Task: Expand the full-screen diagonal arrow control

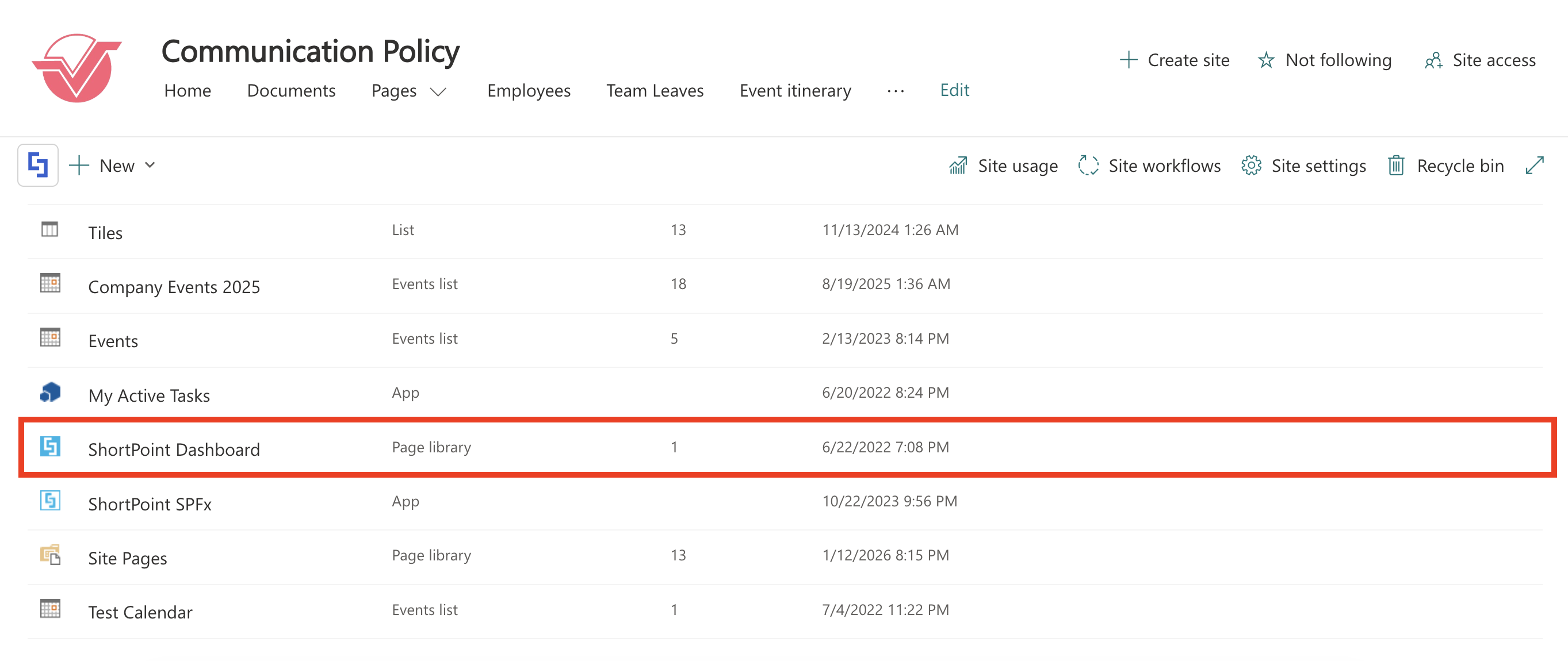Action: [1535, 166]
